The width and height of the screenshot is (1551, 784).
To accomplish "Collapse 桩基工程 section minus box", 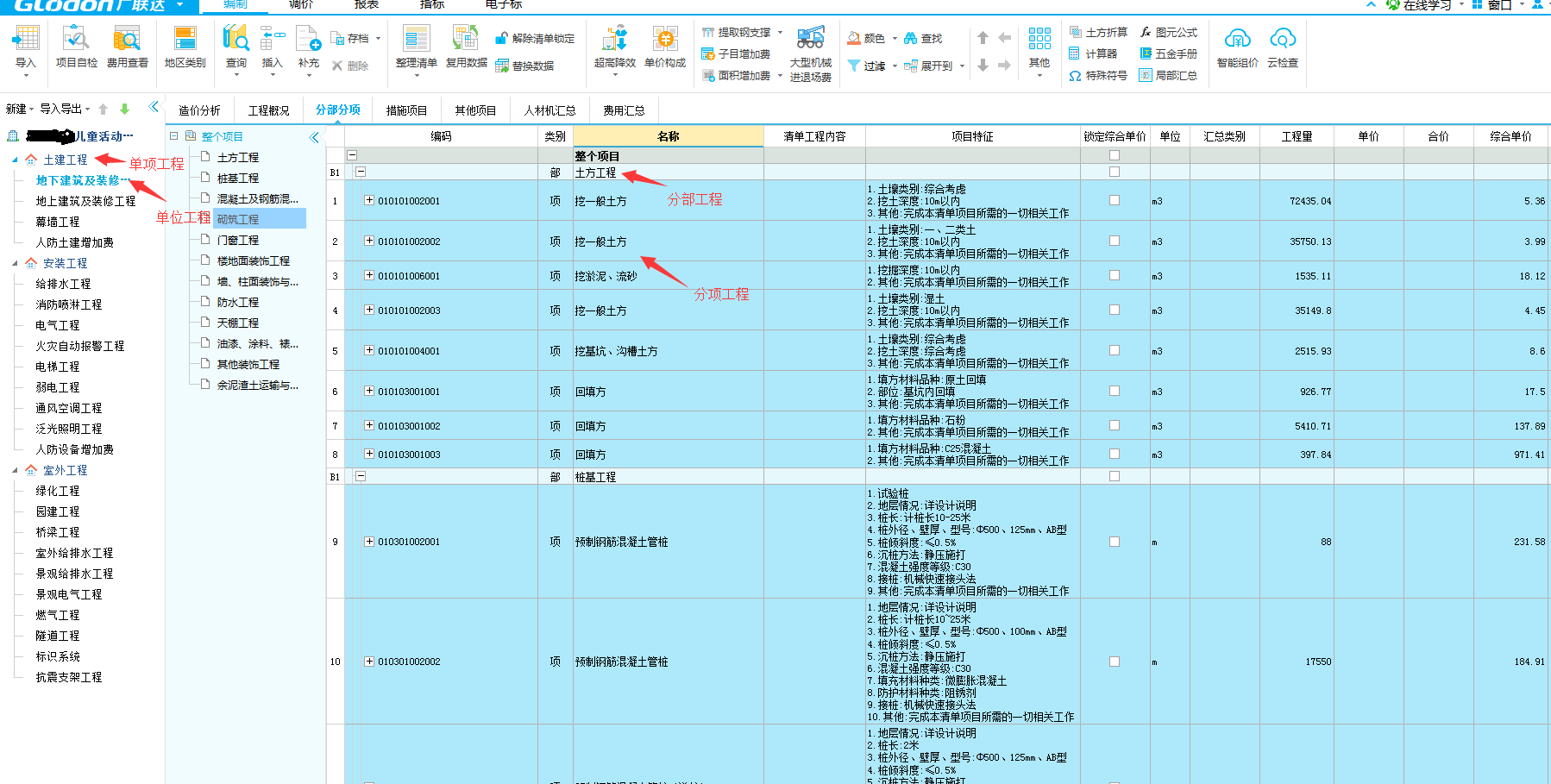I will tap(361, 476).
